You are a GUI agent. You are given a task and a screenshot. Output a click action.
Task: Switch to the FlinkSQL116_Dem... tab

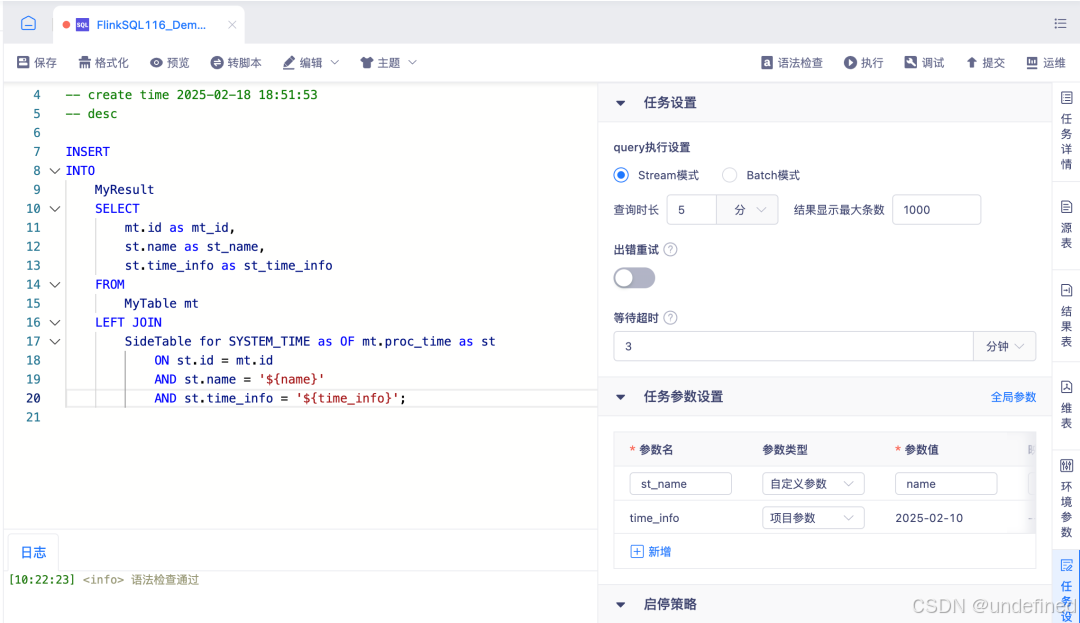pos(149,25)
